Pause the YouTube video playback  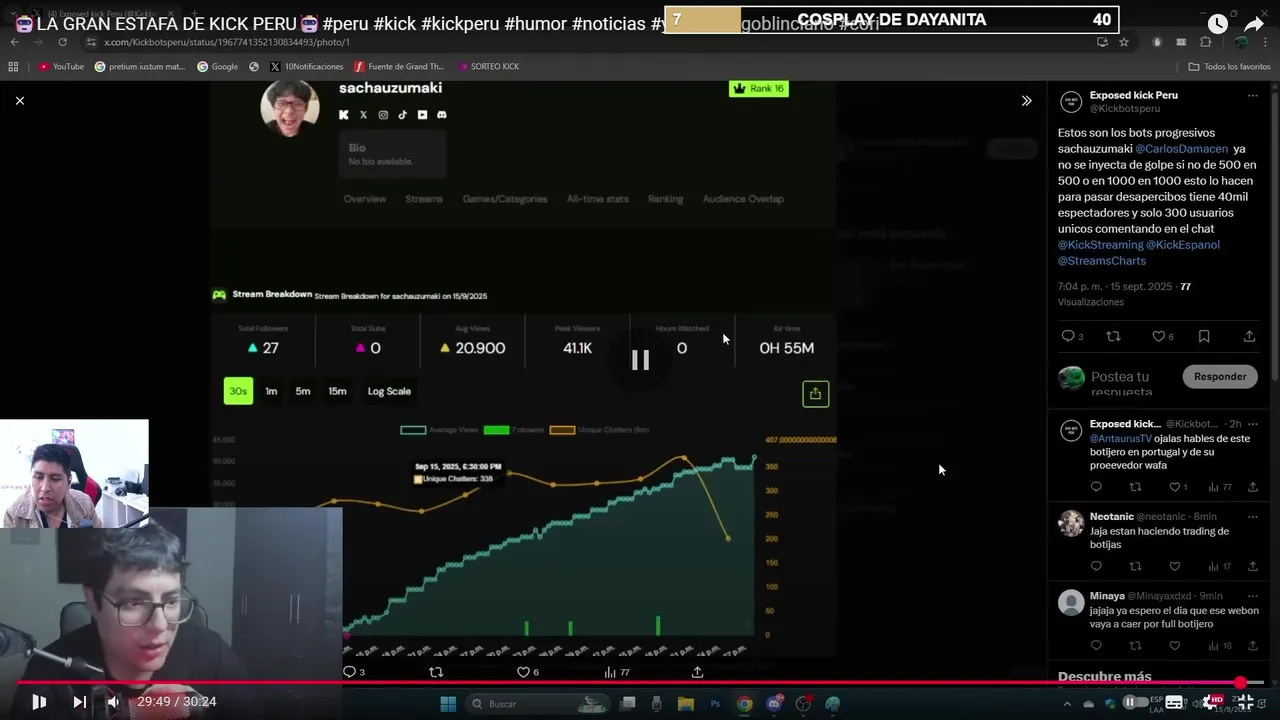(x=39, y=702)
